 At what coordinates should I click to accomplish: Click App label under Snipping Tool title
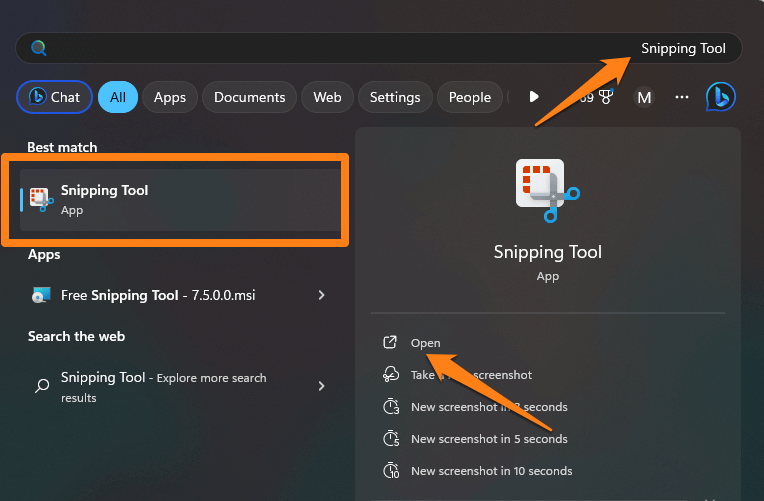pyautogui.click(x=548, y=276)
